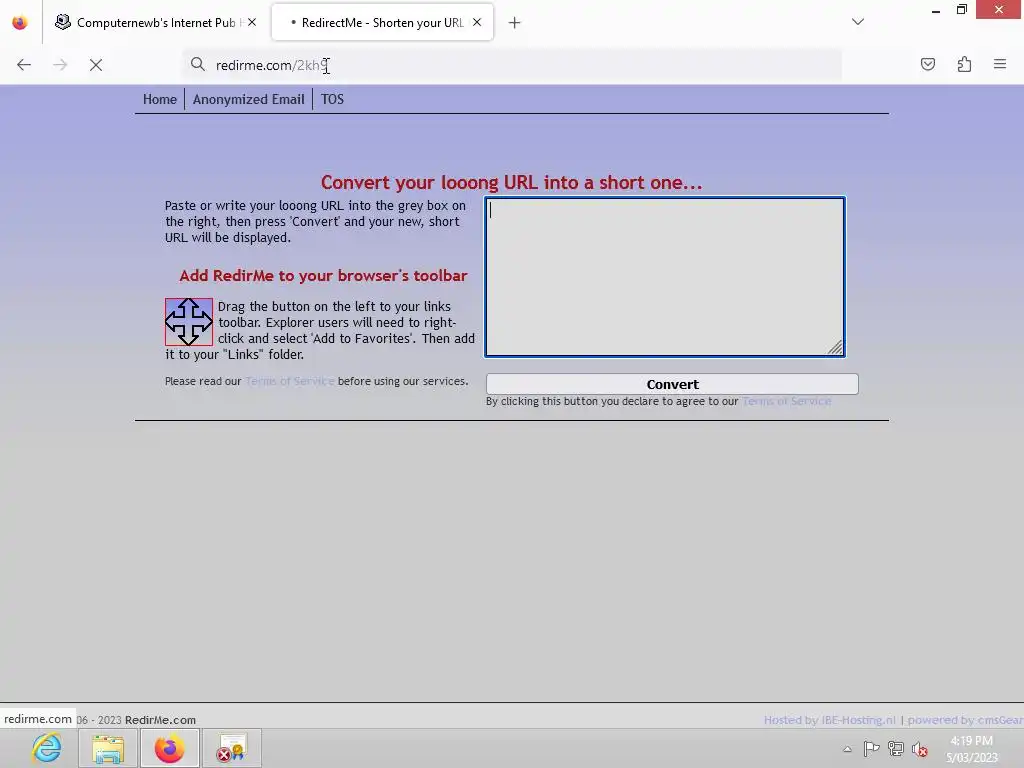
Task: Open Terms of Service link after 'Please read our'
Action: point(289,381)
